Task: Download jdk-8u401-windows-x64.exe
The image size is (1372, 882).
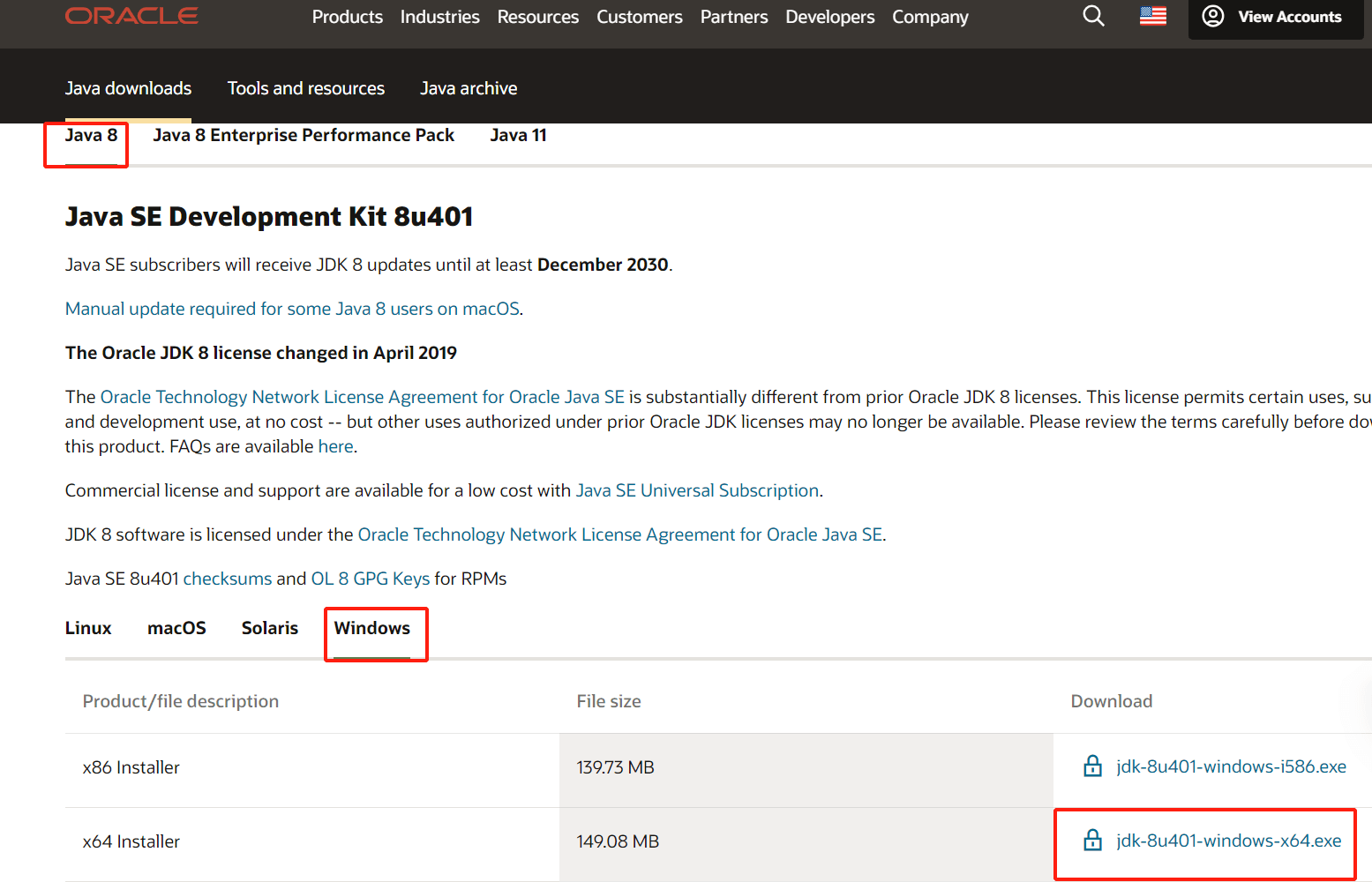Action: point(1228,841)
